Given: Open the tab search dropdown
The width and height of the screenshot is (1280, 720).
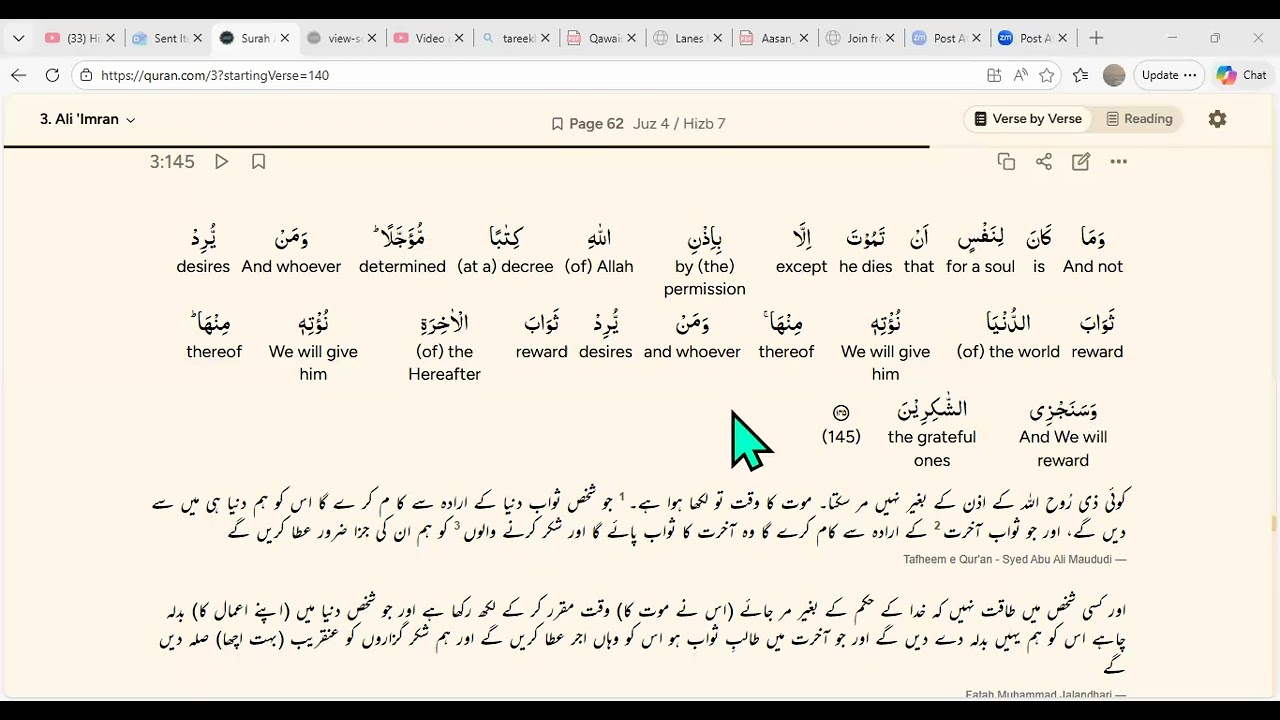Looking at the screenshot, I should click(x=18, y=38).
